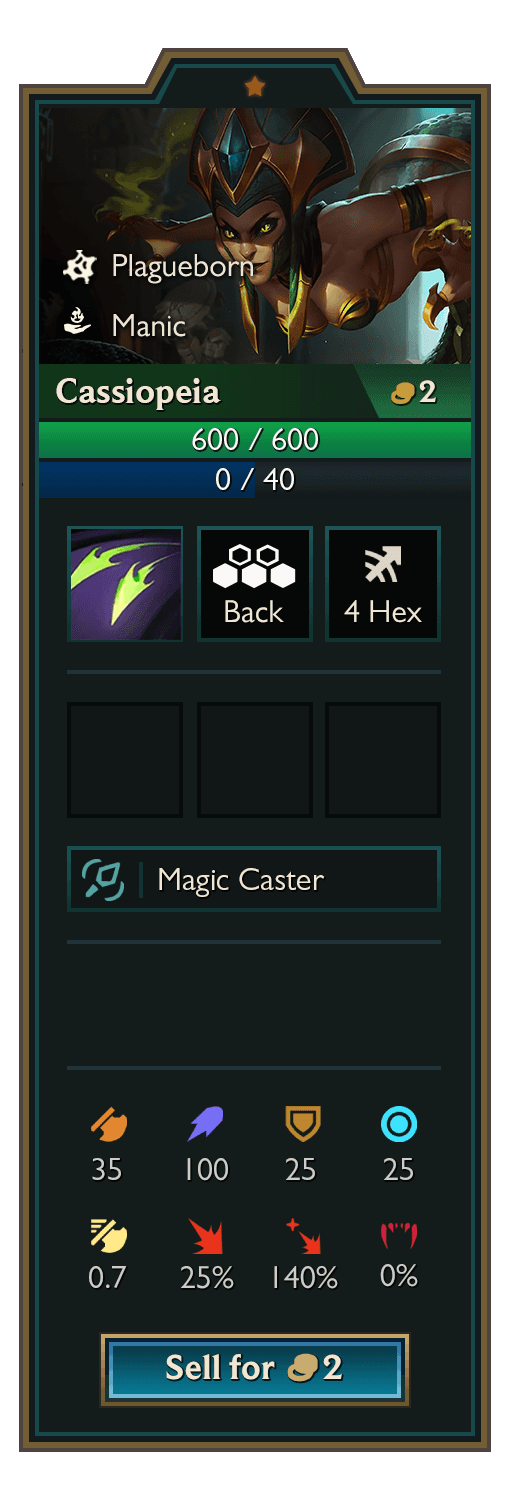Image resolution: width=510 pixels, height=1500 pixels.
Task: Click the omnivamp fangs icon
Action: [399, 1236]
